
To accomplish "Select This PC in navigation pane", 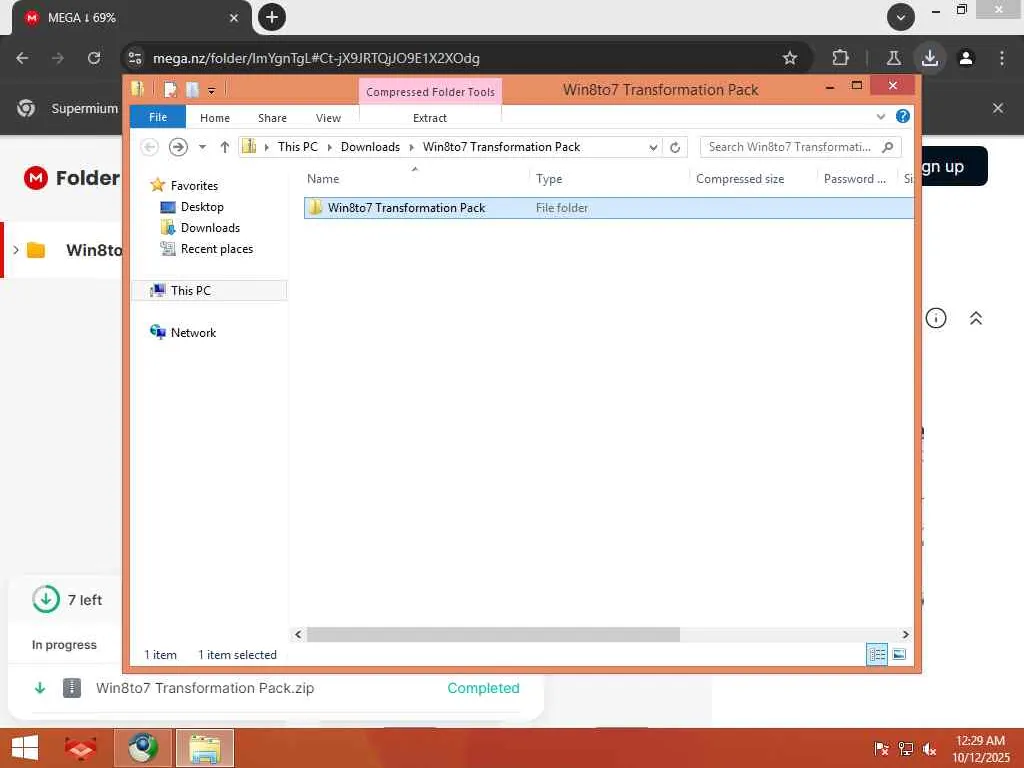I will pyautogui.click(x=209, y=291).
